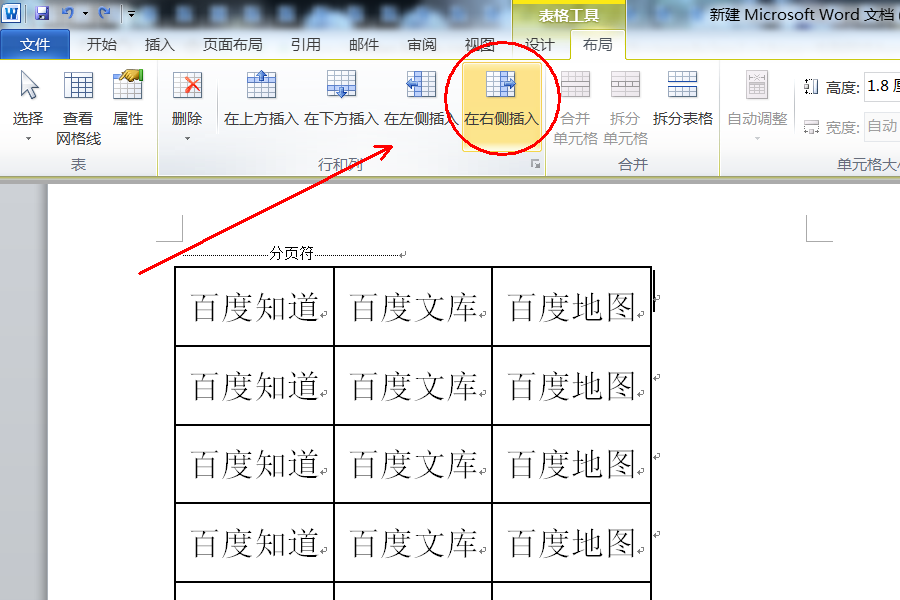This screenshot has height=600, width=900.
Task: Click the 分页符 page break line
Action: click(x=292, y=253)
